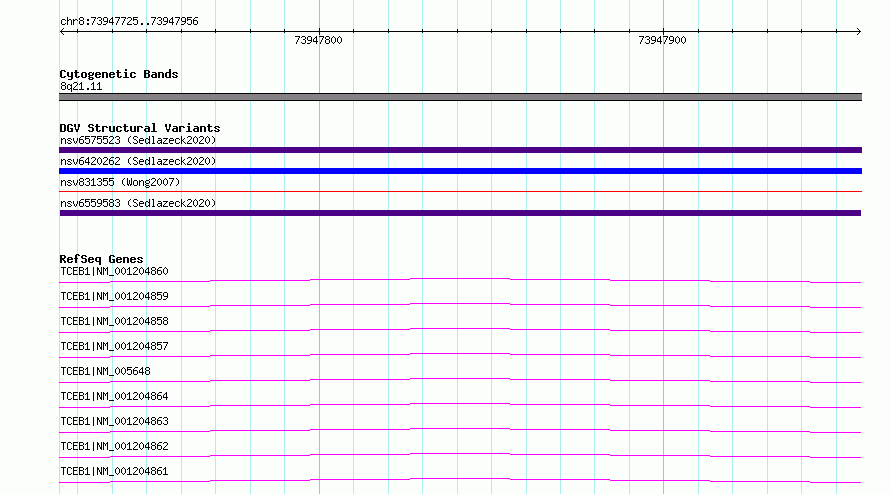Open transcript TCEB1|NM_001204864
Screen dimensions: 890x494
pos(114,396)
